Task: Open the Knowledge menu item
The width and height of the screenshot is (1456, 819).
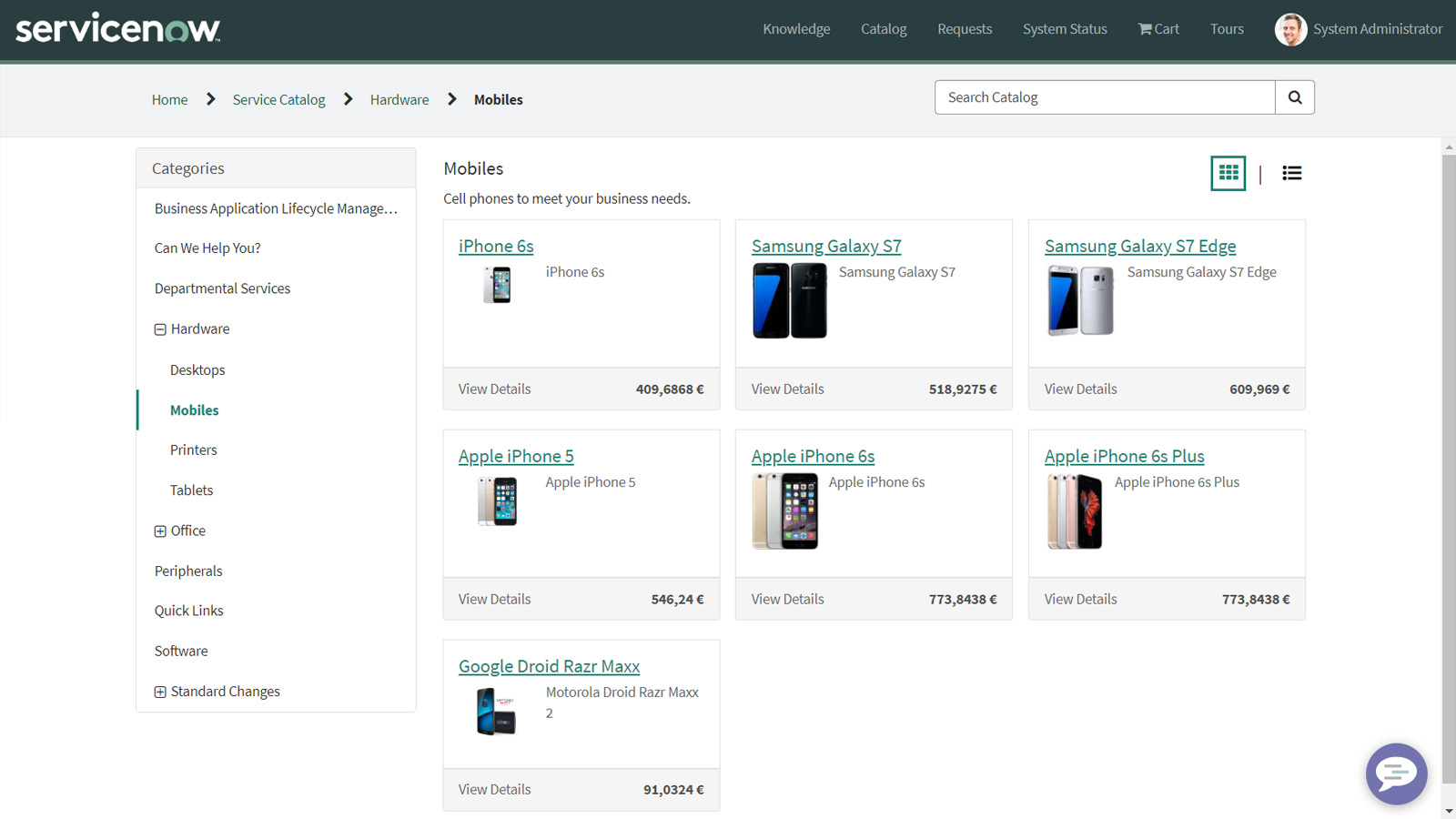Action: click(x=796, y=29)
